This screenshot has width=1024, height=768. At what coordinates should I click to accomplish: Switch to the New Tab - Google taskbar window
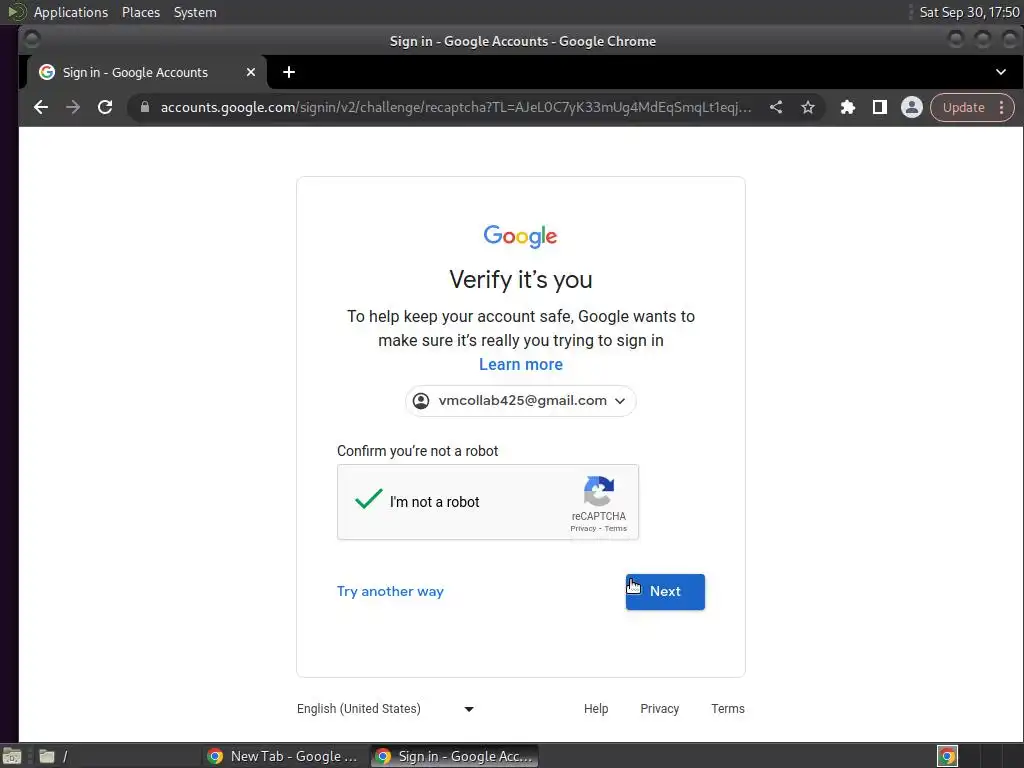(x=283, y=756)
